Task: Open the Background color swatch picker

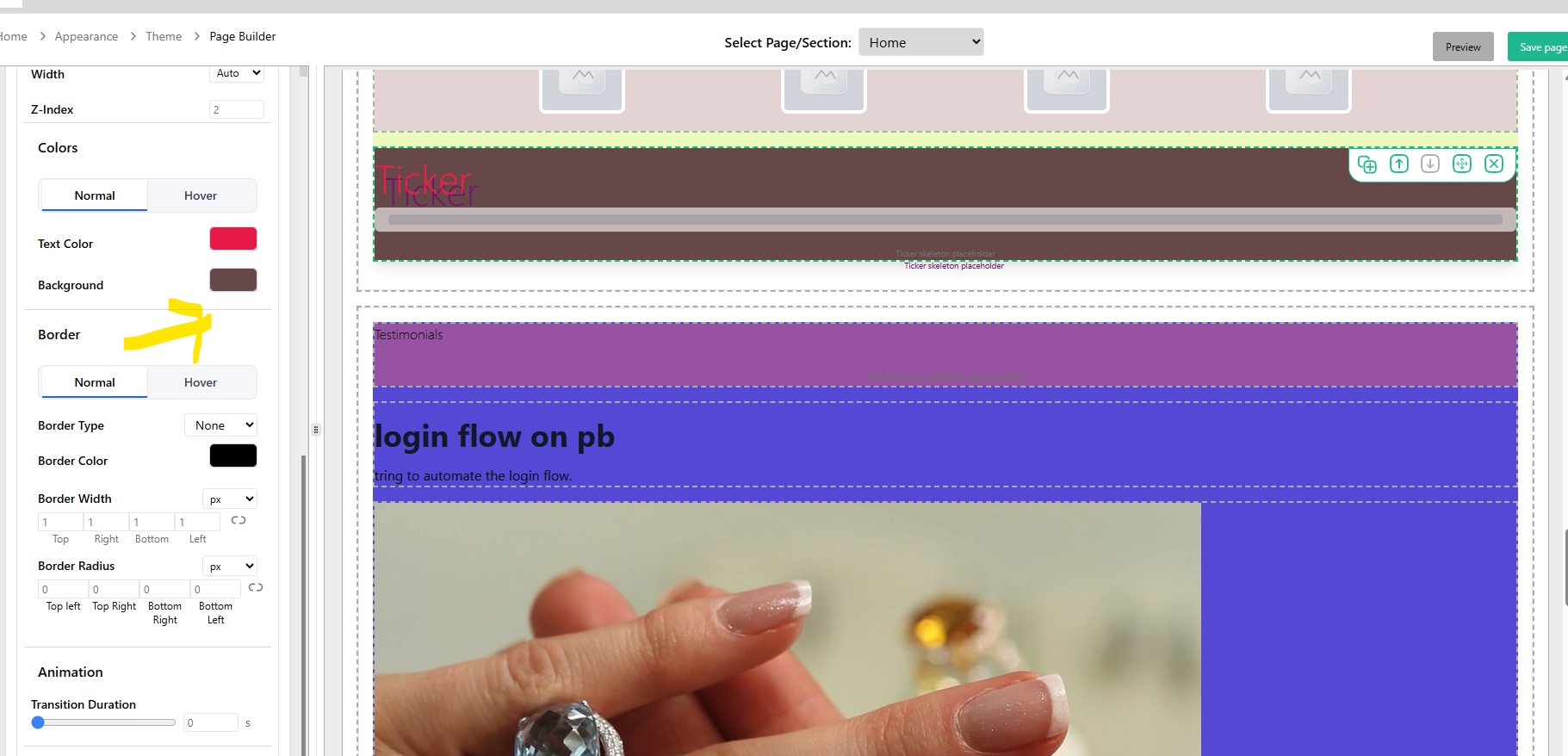Action: [x=233, y=280]
